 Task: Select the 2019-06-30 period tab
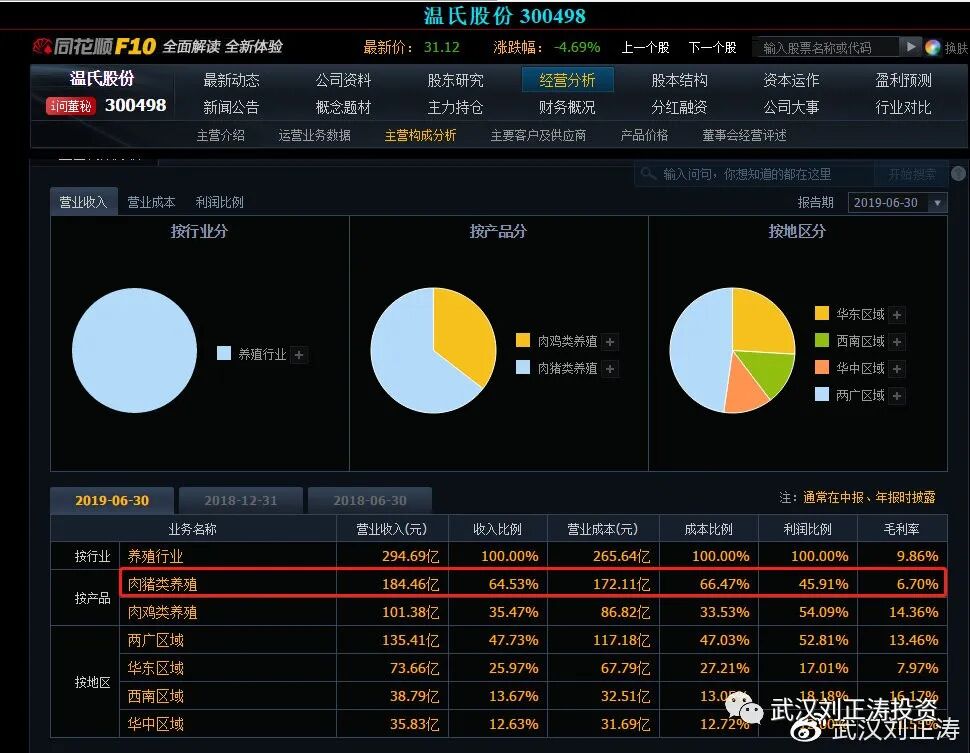(112, 501)
